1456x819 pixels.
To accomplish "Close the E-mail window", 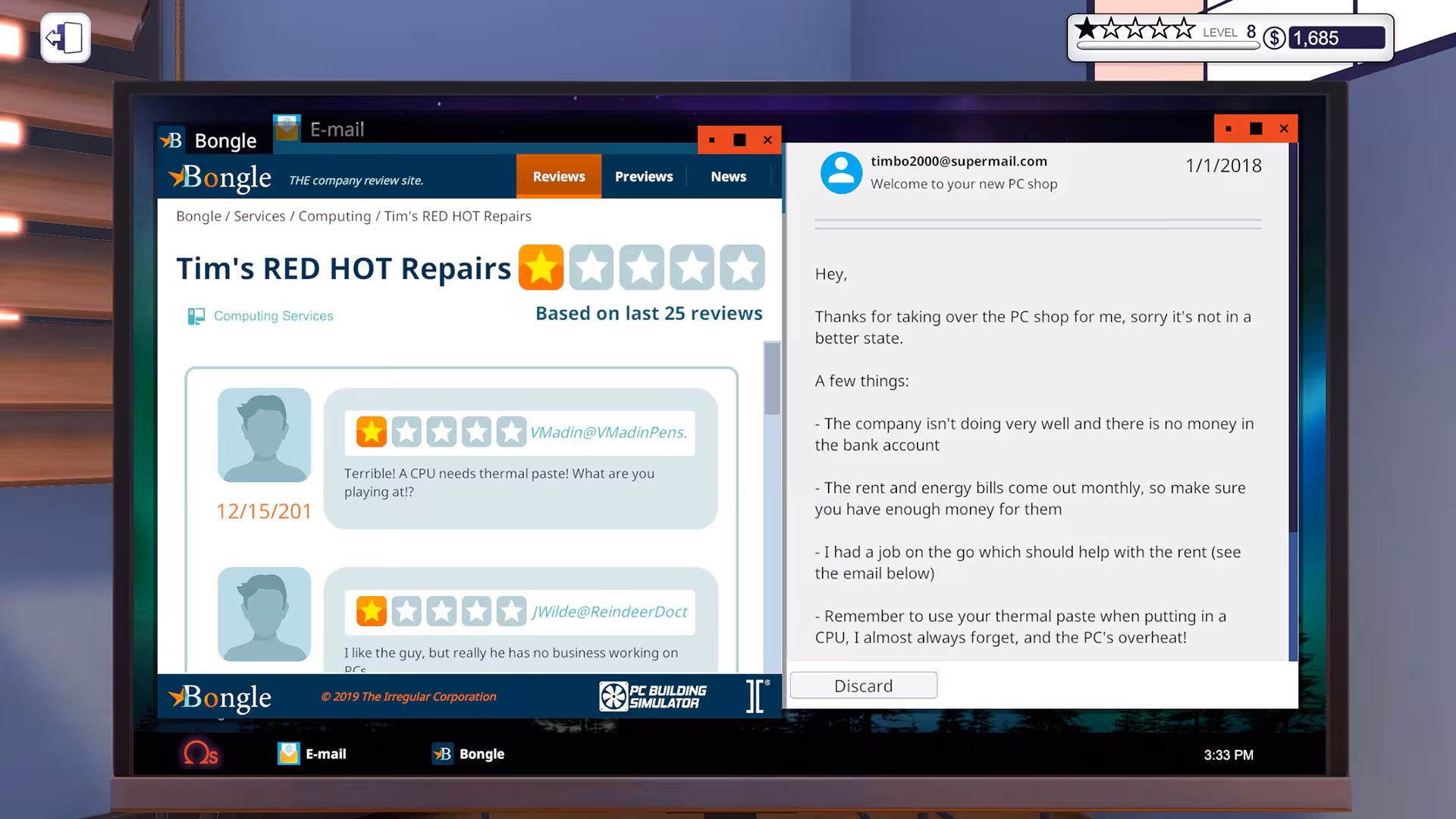I will click(1284, 129).
